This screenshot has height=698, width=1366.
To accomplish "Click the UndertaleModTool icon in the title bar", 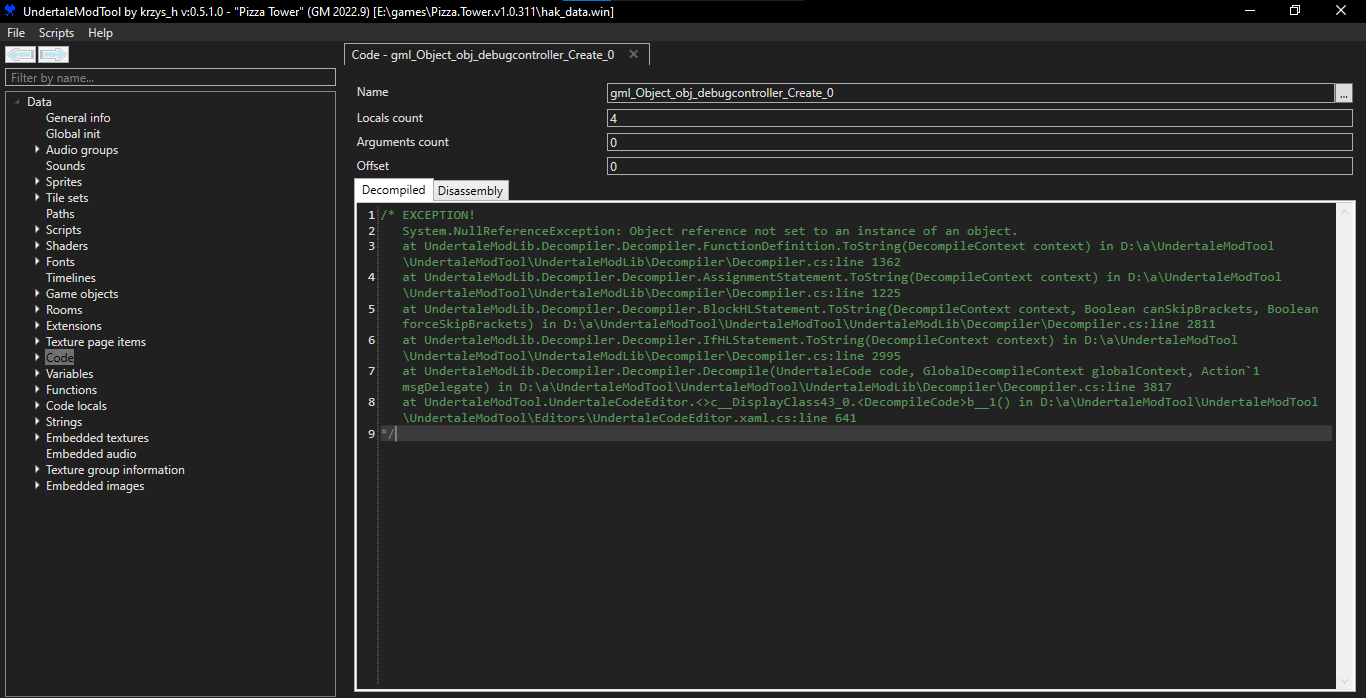I will [10, 11].
